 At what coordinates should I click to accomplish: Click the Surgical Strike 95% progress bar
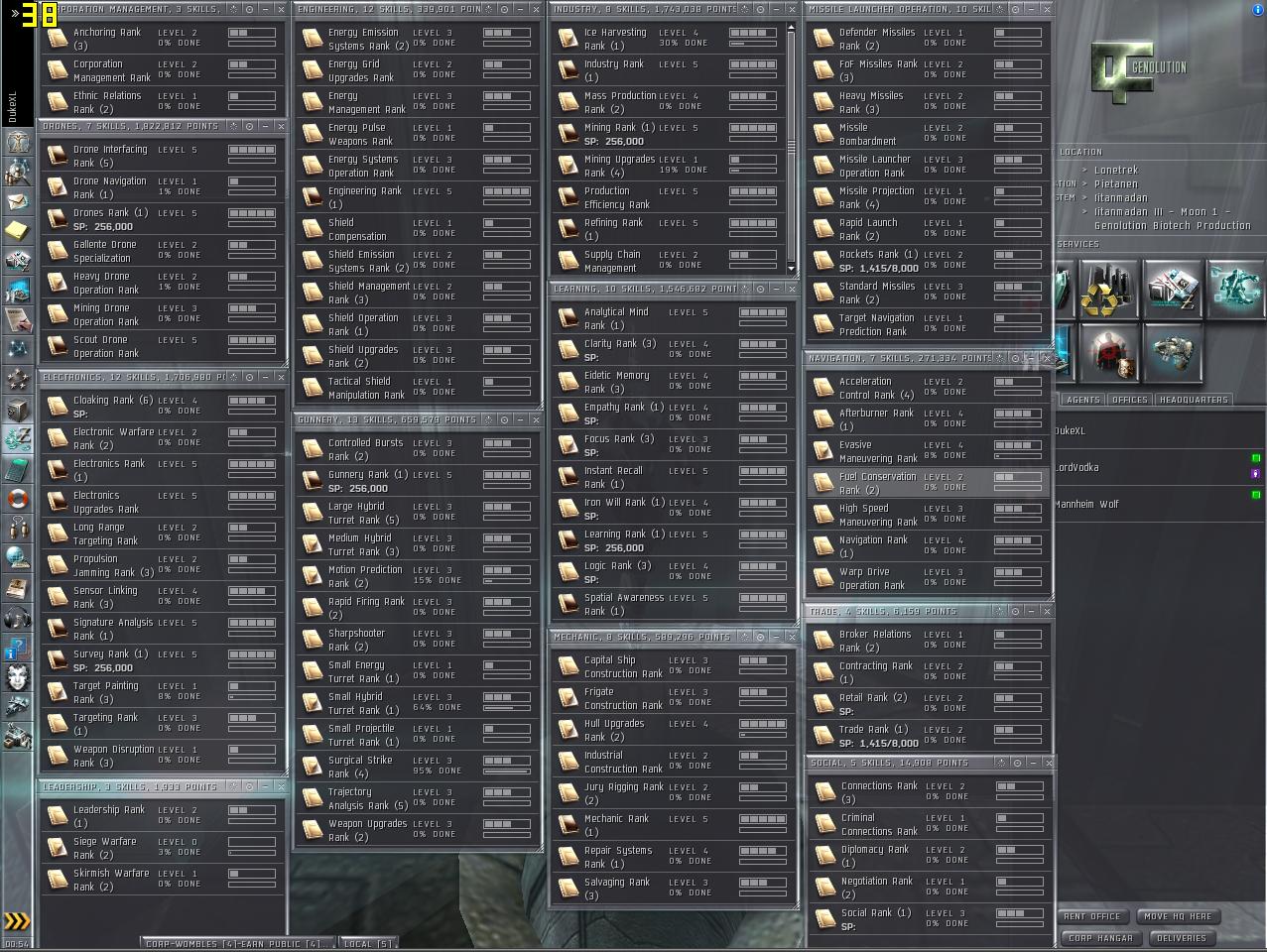tap(507, 771)
